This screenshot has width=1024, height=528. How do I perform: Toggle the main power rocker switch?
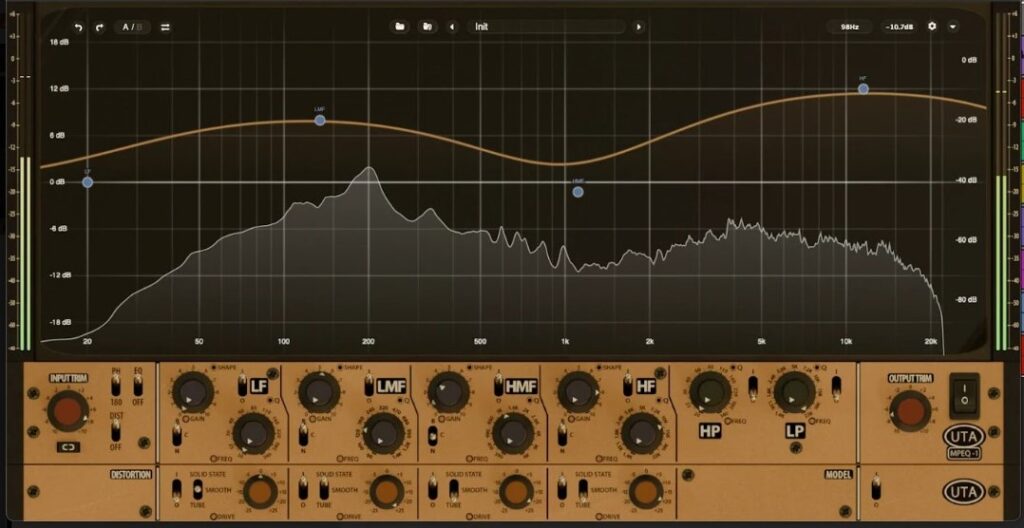coord(965,396)
